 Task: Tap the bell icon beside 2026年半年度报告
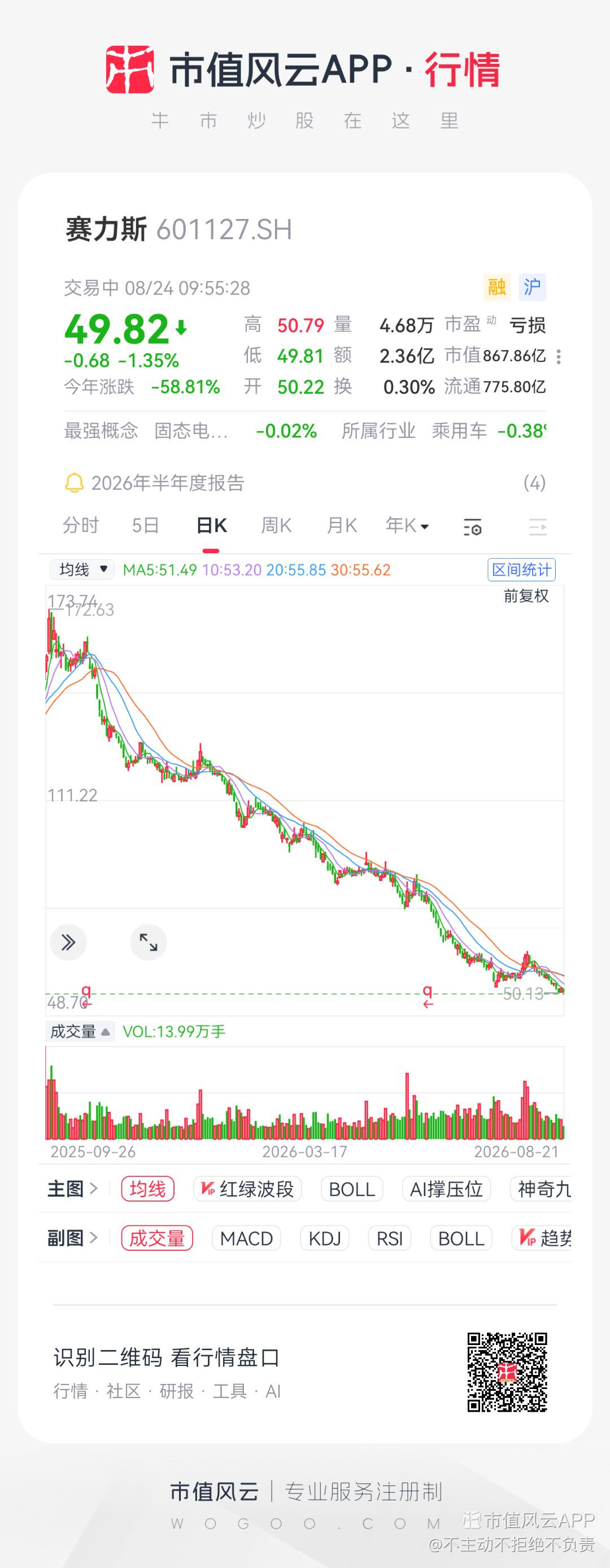point(74,483)
